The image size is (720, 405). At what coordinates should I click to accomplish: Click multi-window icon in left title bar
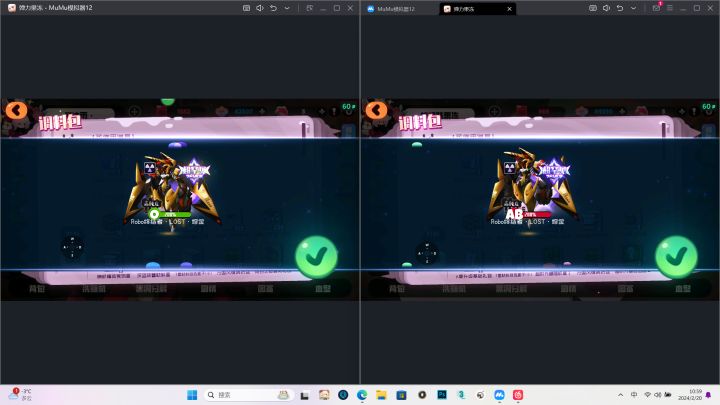pos(309,8)
